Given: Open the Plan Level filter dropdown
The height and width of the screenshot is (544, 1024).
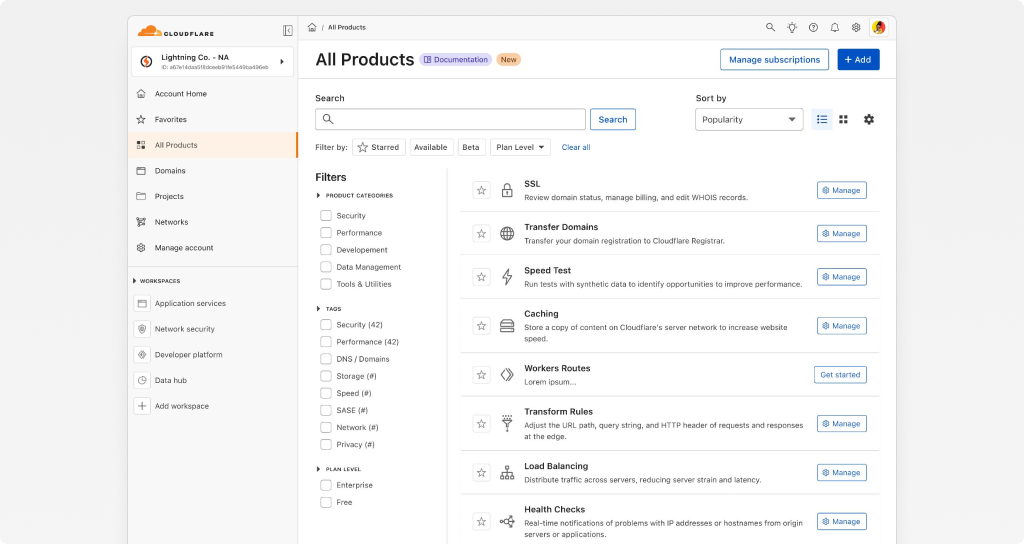Looking at the screenshot, I should coord(520,147).
